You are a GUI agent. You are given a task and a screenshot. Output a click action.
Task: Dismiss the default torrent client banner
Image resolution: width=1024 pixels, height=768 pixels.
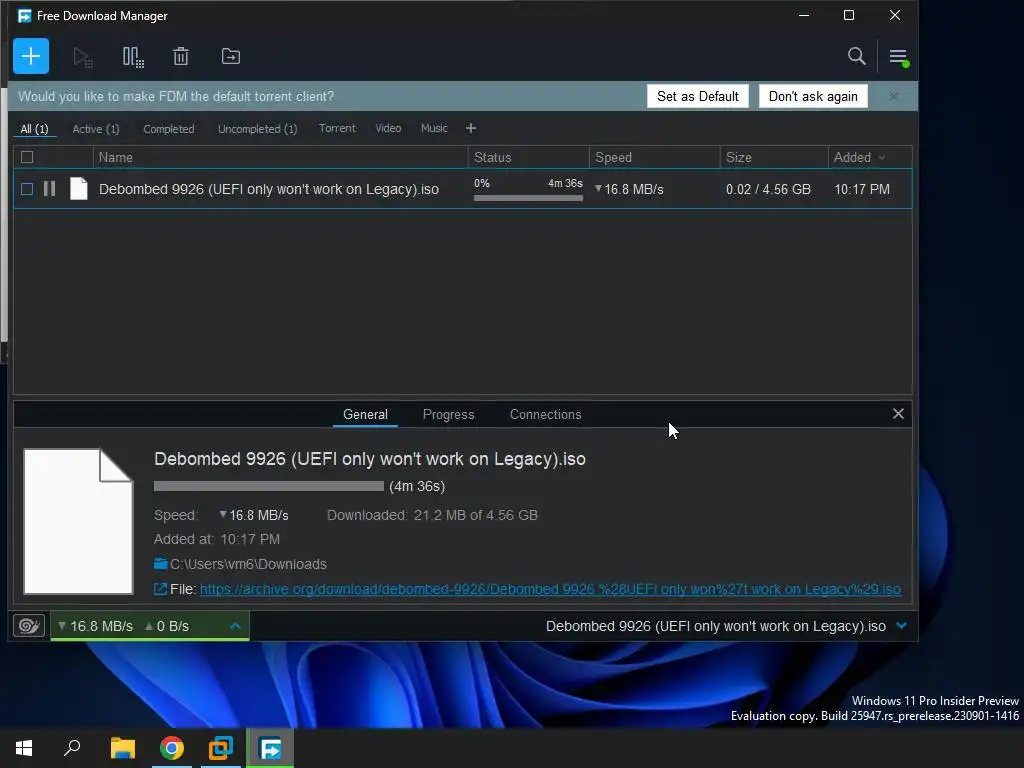[893, 96]
